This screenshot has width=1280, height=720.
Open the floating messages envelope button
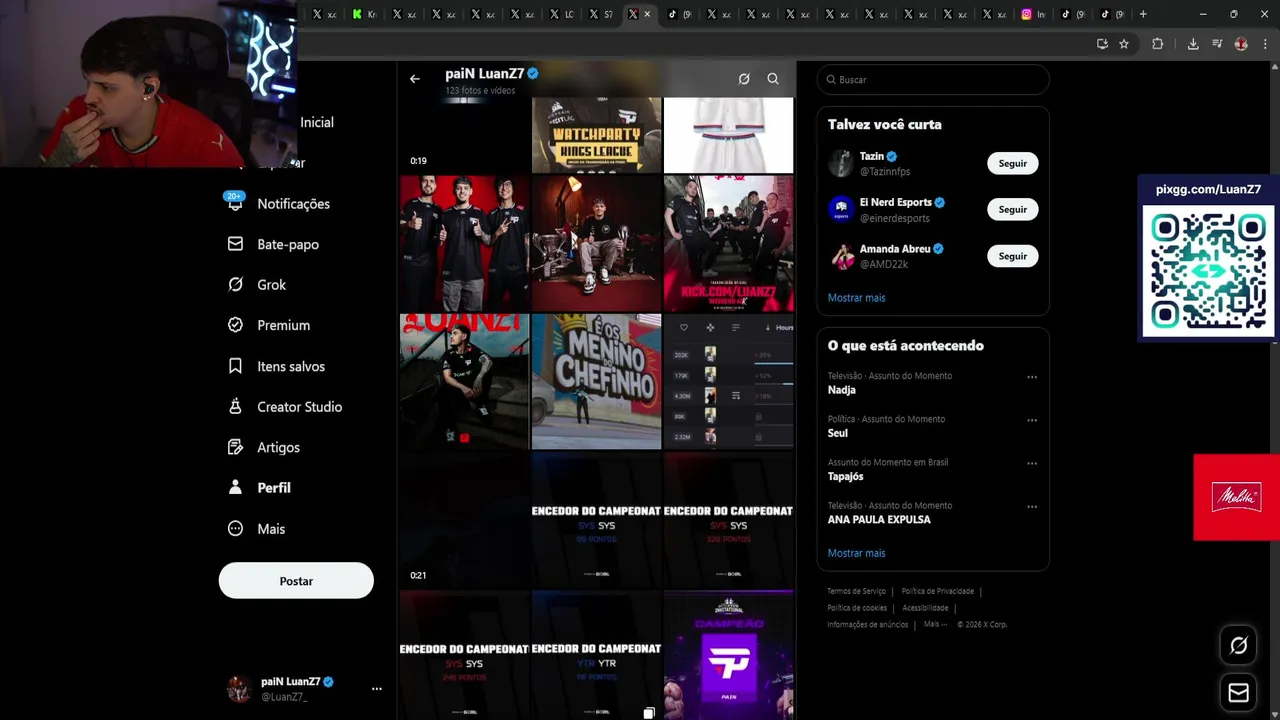[x=1238, y=693]
